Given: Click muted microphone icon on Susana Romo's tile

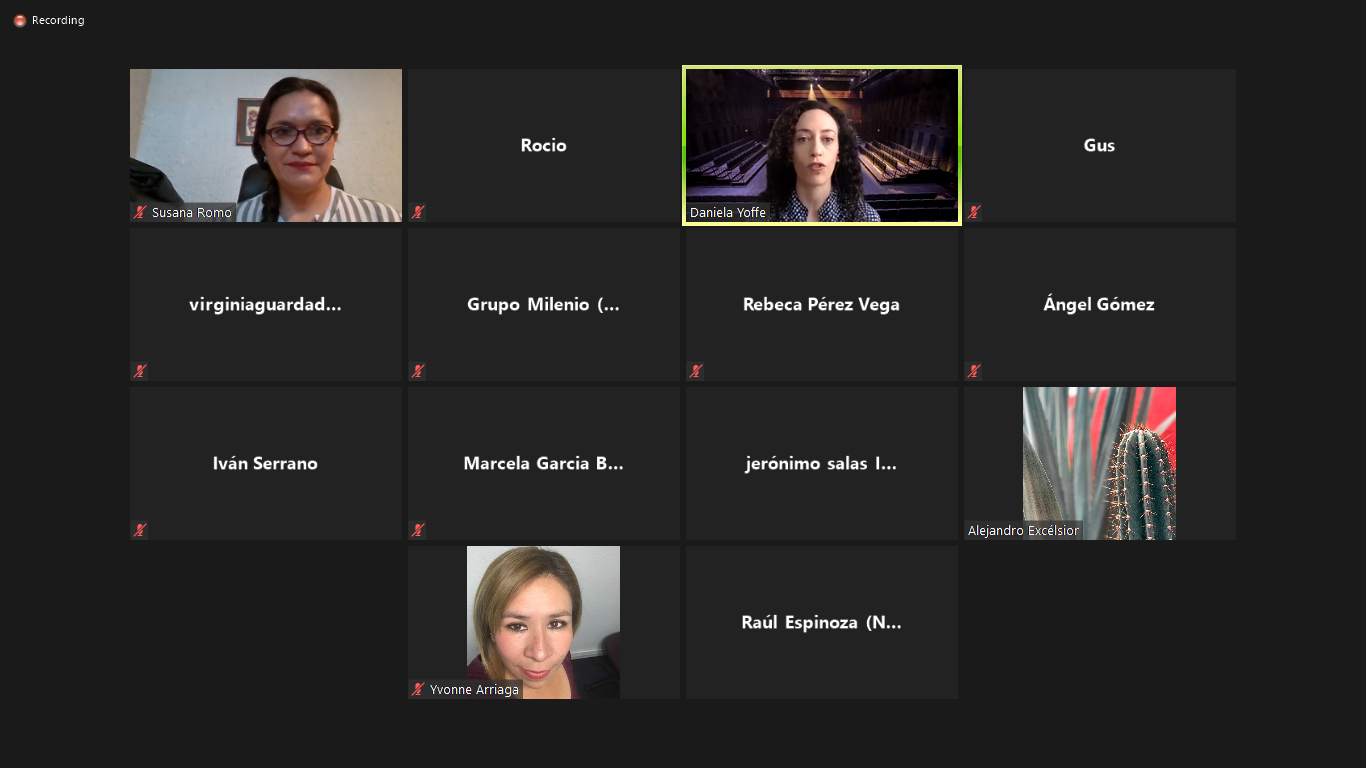Looking at the screenshot, I should (141, 212).
